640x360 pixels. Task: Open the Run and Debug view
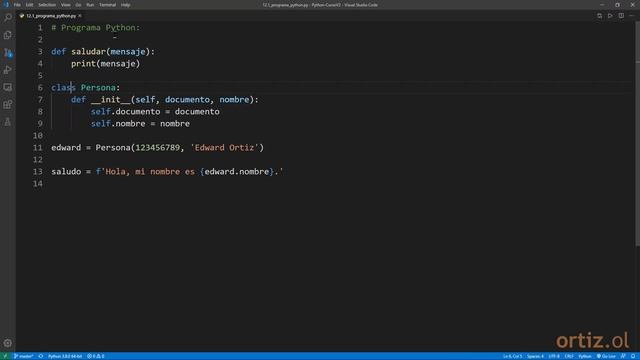pos(7,70)
